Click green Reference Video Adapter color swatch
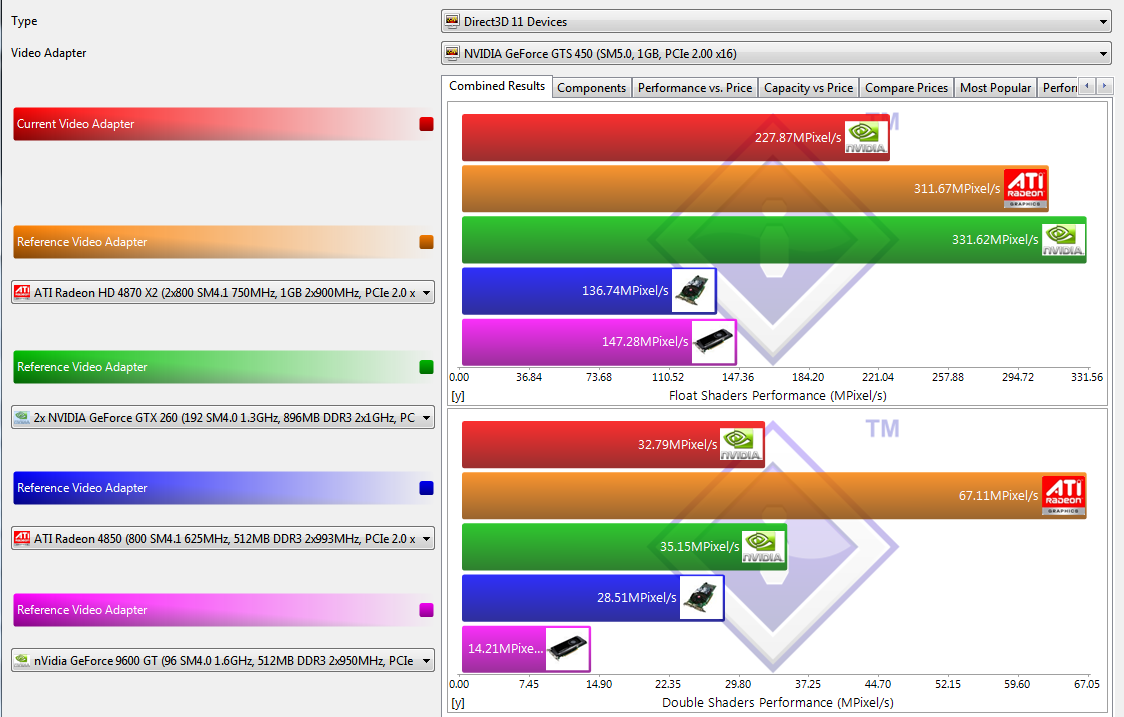Screen dimensions: 1124x717 (x=427, y=367)
